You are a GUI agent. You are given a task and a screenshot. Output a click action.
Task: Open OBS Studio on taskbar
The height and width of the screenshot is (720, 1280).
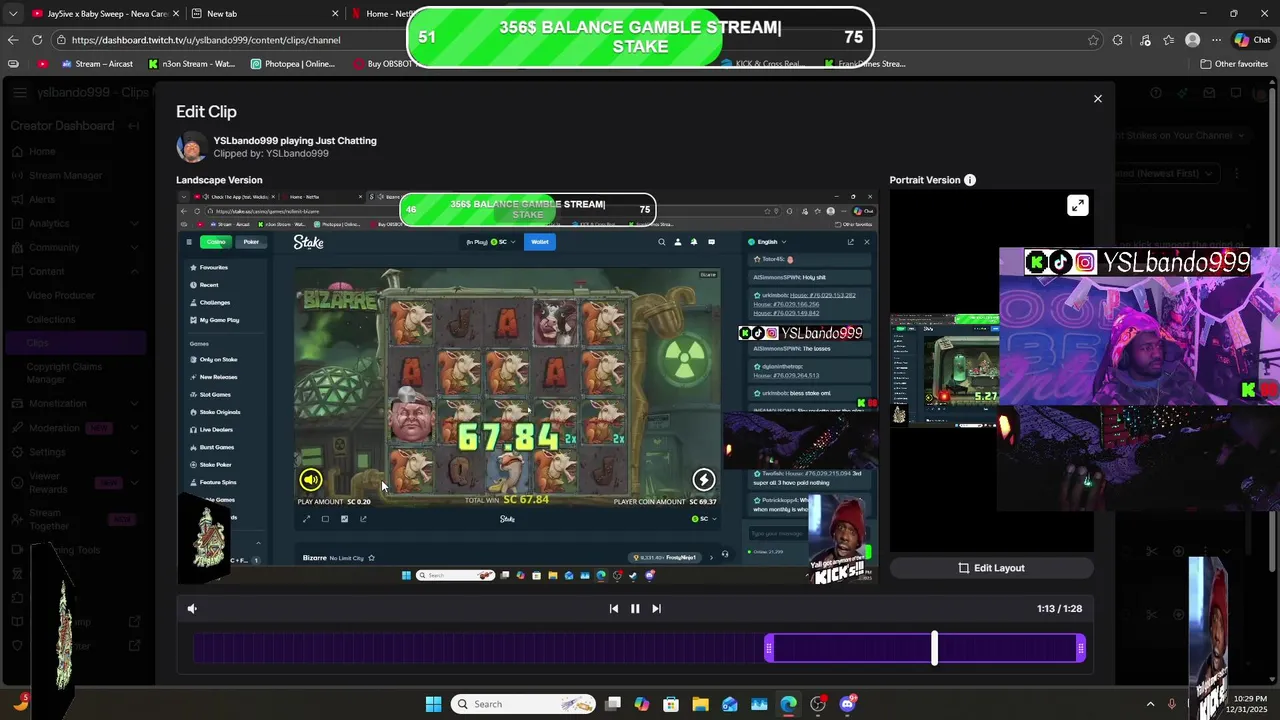pyautogui.click(x=818, y=704)
